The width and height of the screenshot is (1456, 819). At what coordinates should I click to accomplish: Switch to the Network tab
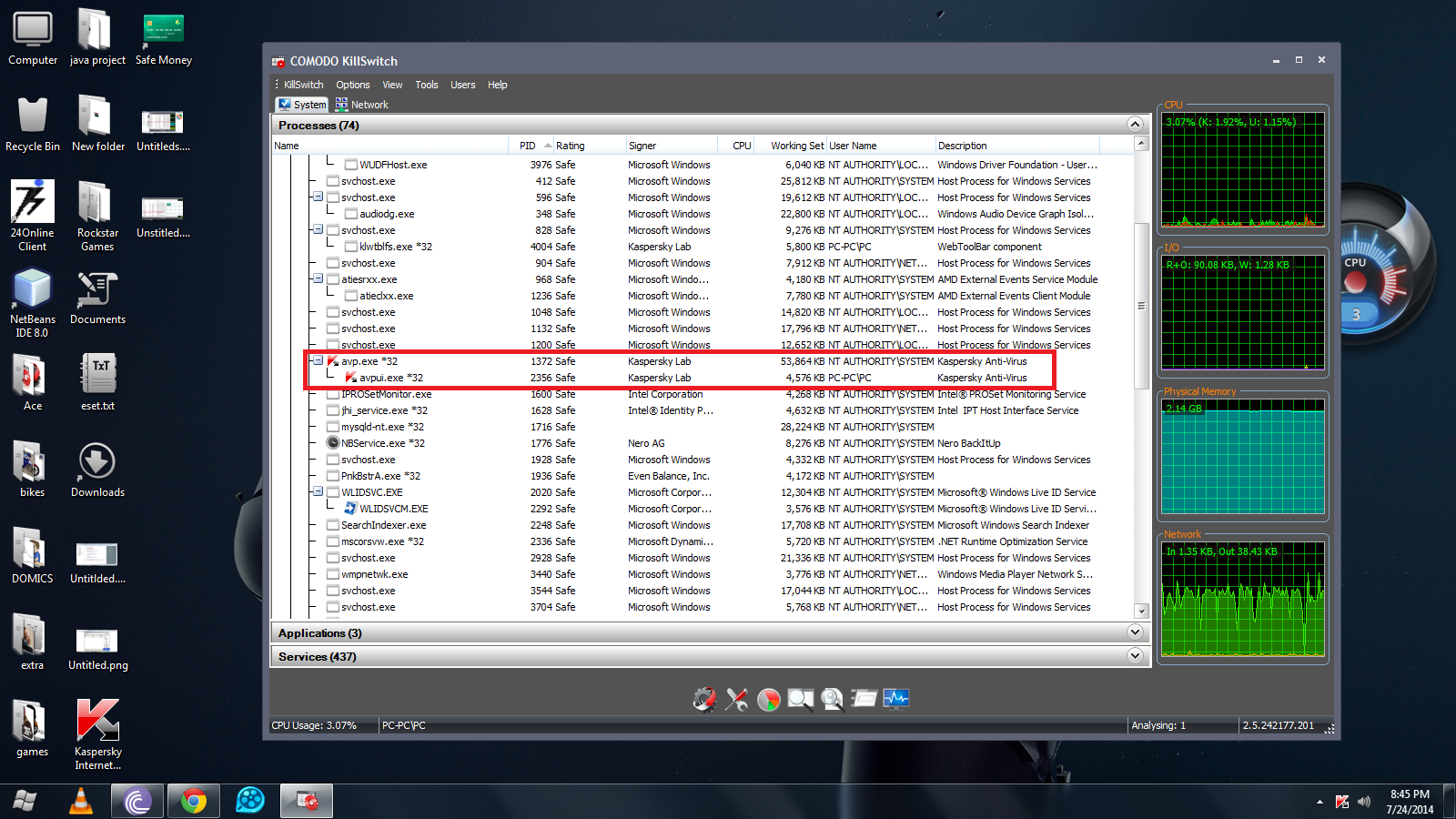click(x=361, y=105)
